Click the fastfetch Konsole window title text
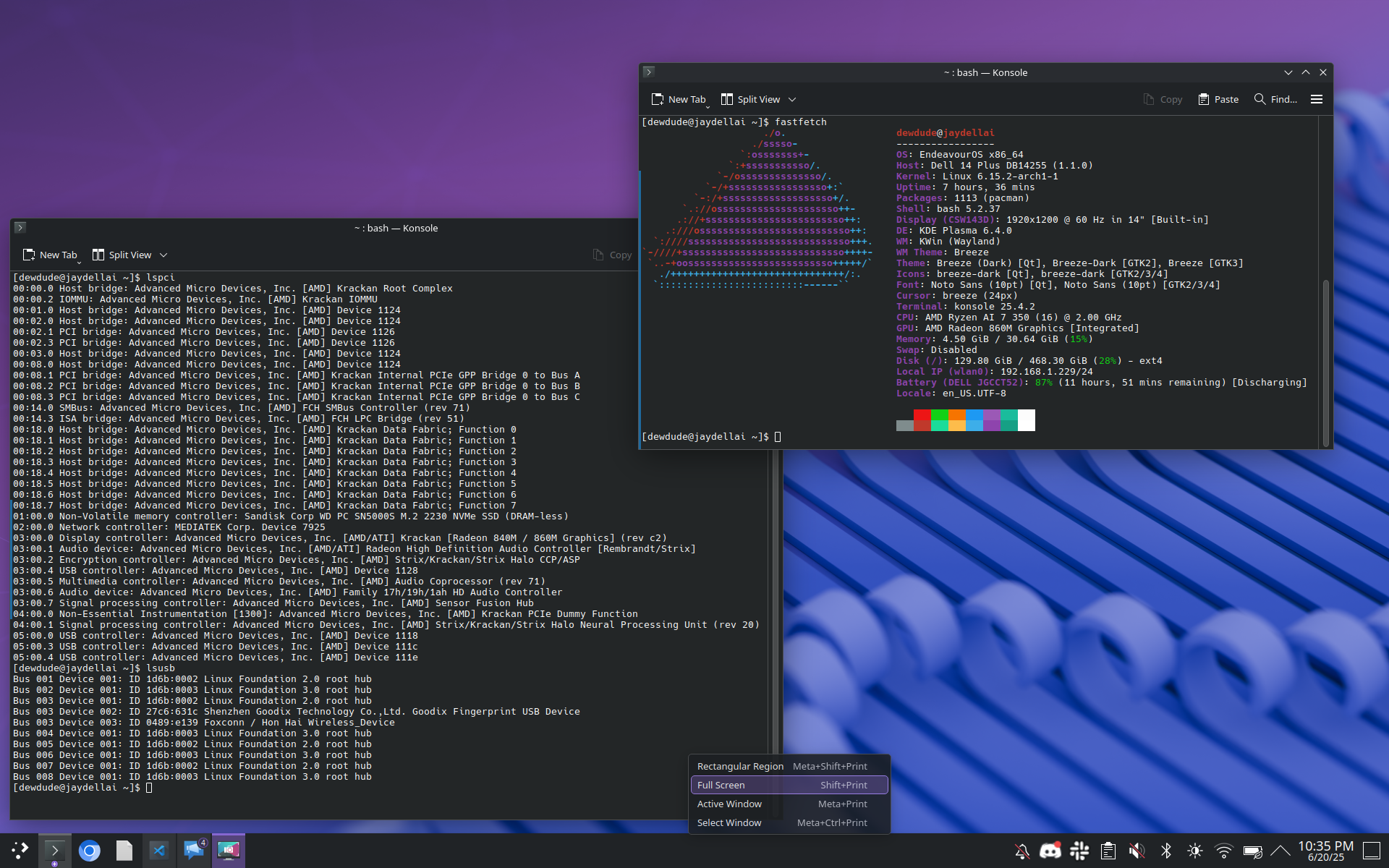The width and height of the screenshot is (1389, 868). [x=985, y=72]
